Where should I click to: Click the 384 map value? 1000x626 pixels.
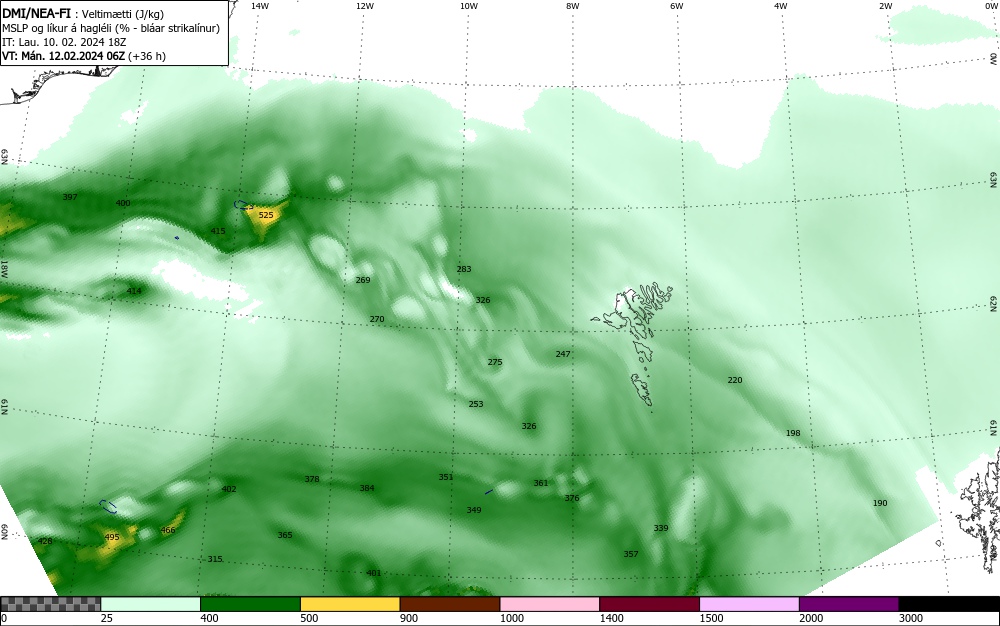coord(367,488)
